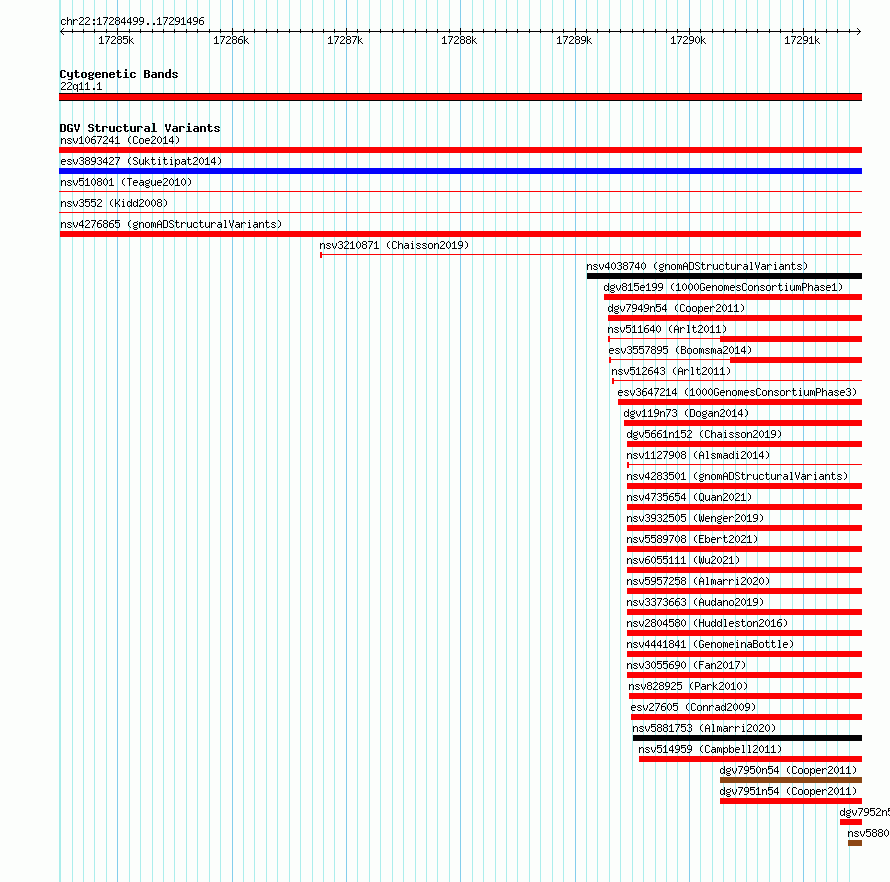Click the 17289k ruler tick label
The image size is (890, 882).
574,40
